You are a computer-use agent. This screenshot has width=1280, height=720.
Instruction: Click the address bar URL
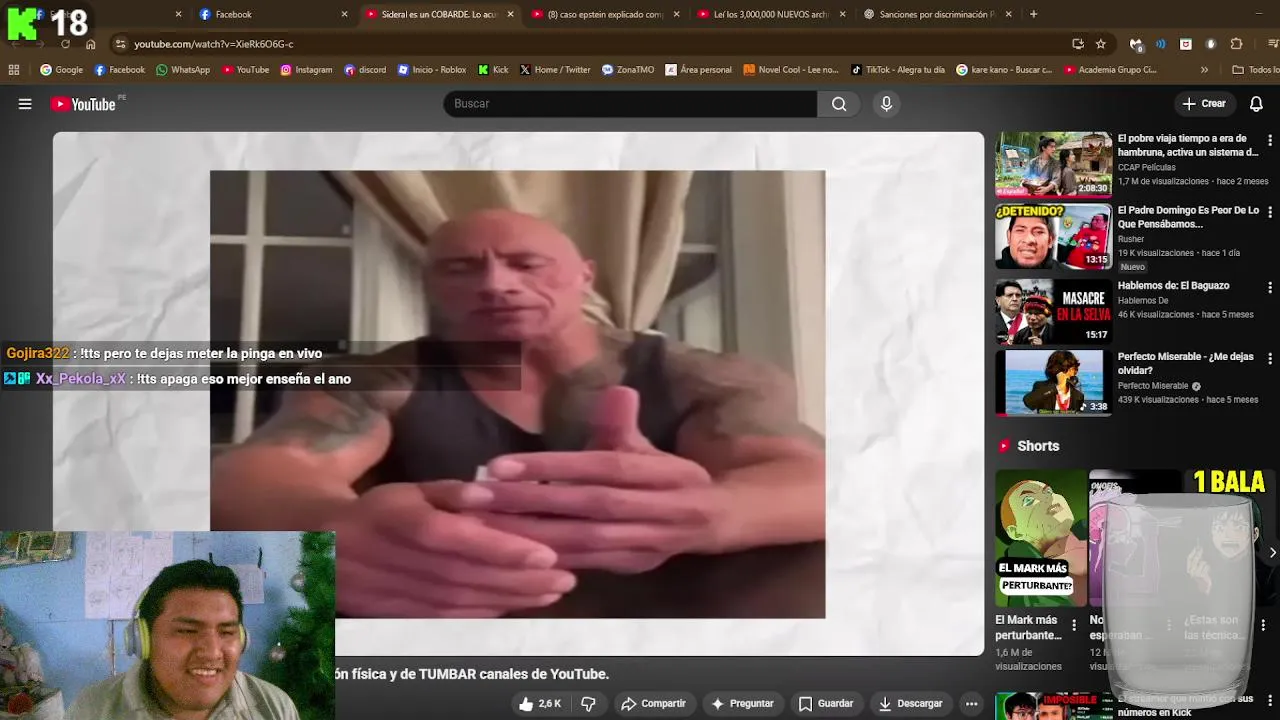pos(214,44)
